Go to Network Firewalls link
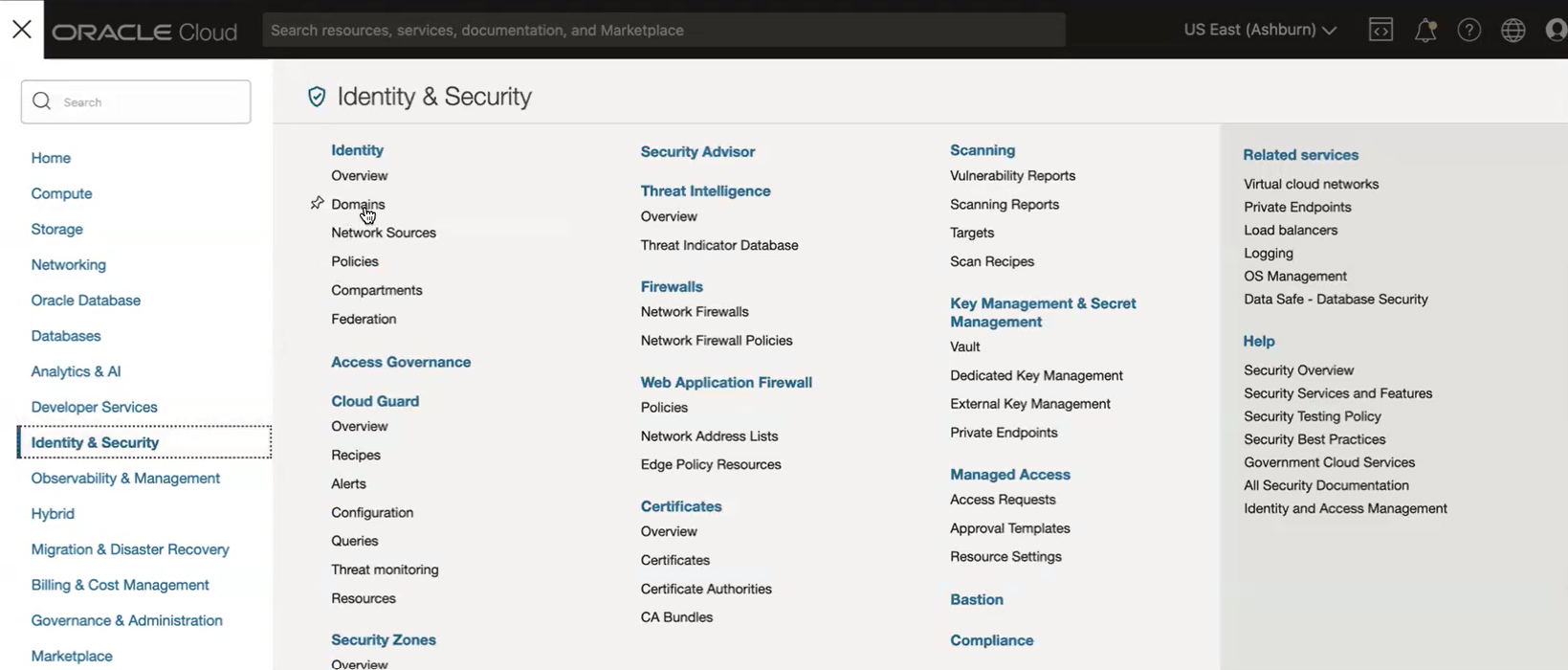The height and width of the screenshot is (670, 1568). coord(695,312)
